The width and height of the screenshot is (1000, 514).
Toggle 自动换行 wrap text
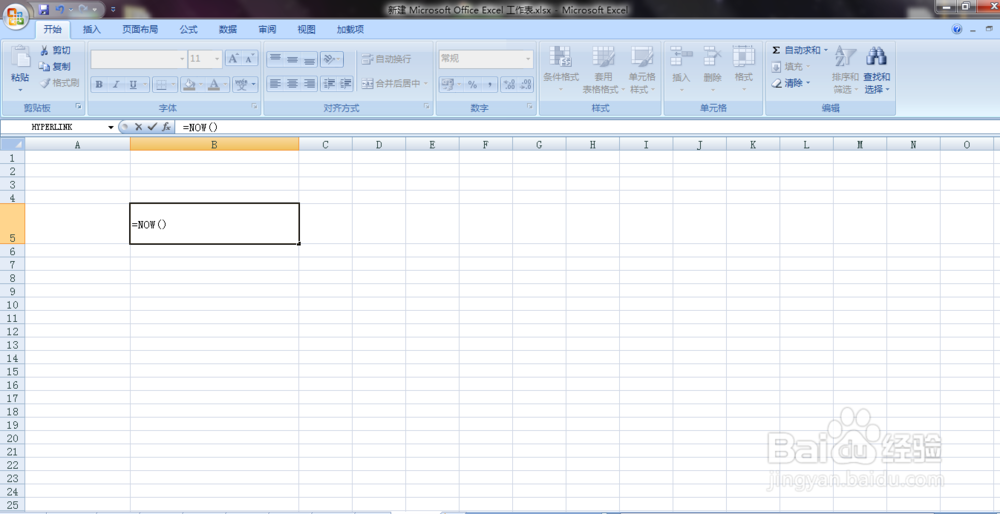click(386, 59)
